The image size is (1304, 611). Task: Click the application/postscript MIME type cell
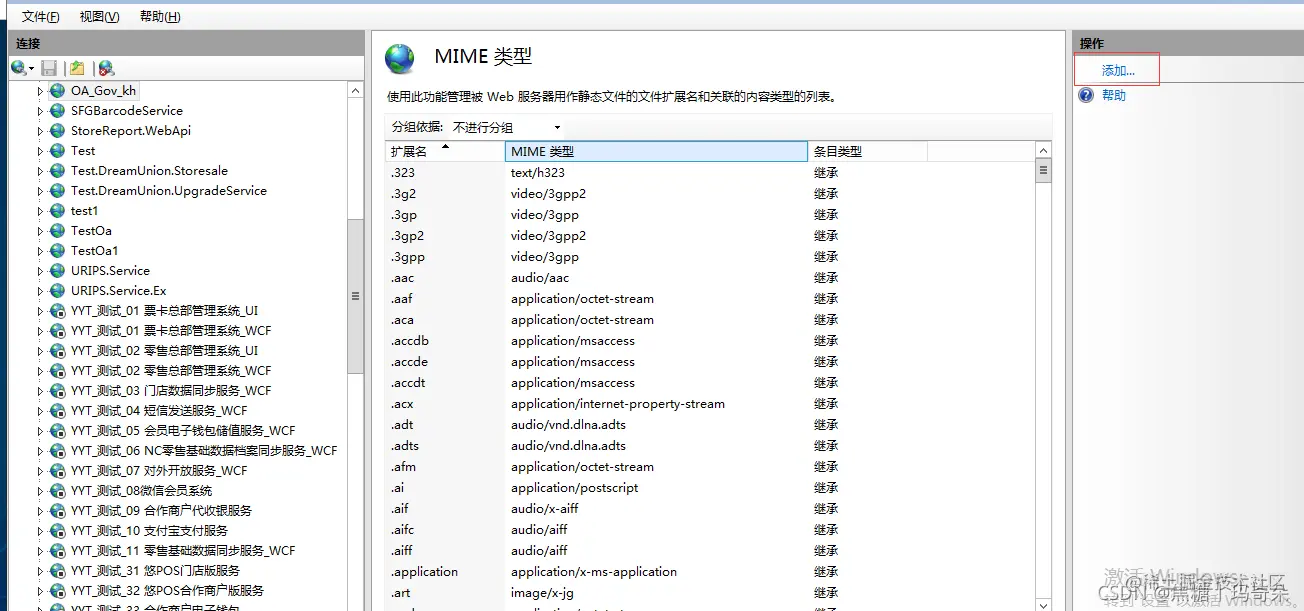point(574,487)
